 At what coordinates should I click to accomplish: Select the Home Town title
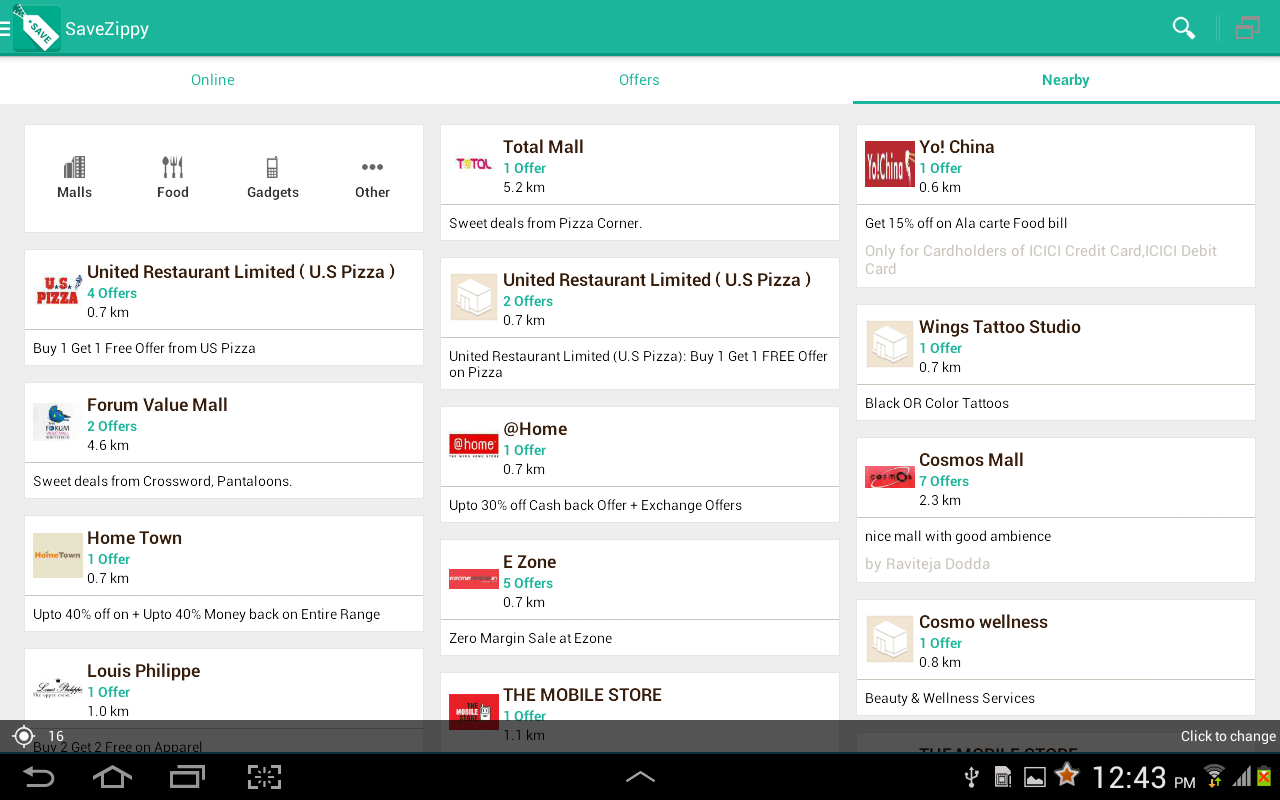(x=134, y=538)
